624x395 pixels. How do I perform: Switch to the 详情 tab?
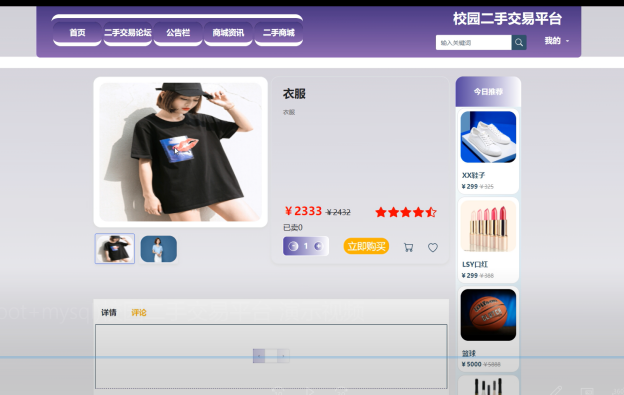click(x=109, y=313)
